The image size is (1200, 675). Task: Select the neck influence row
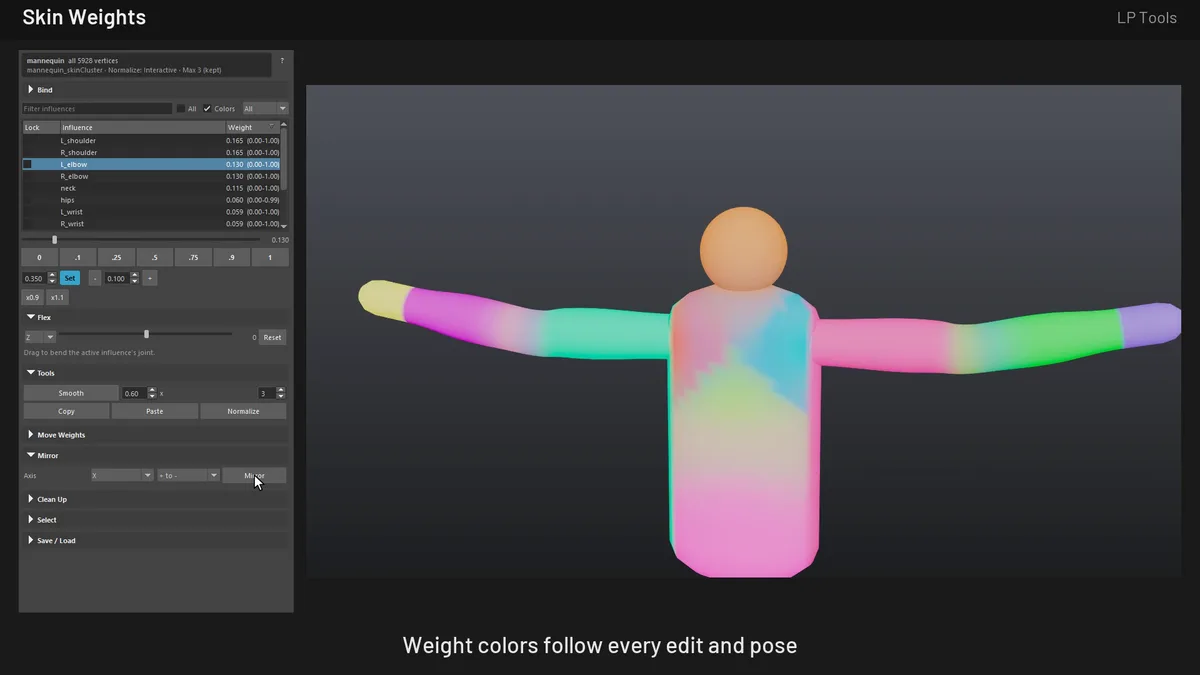coord(151,188)
